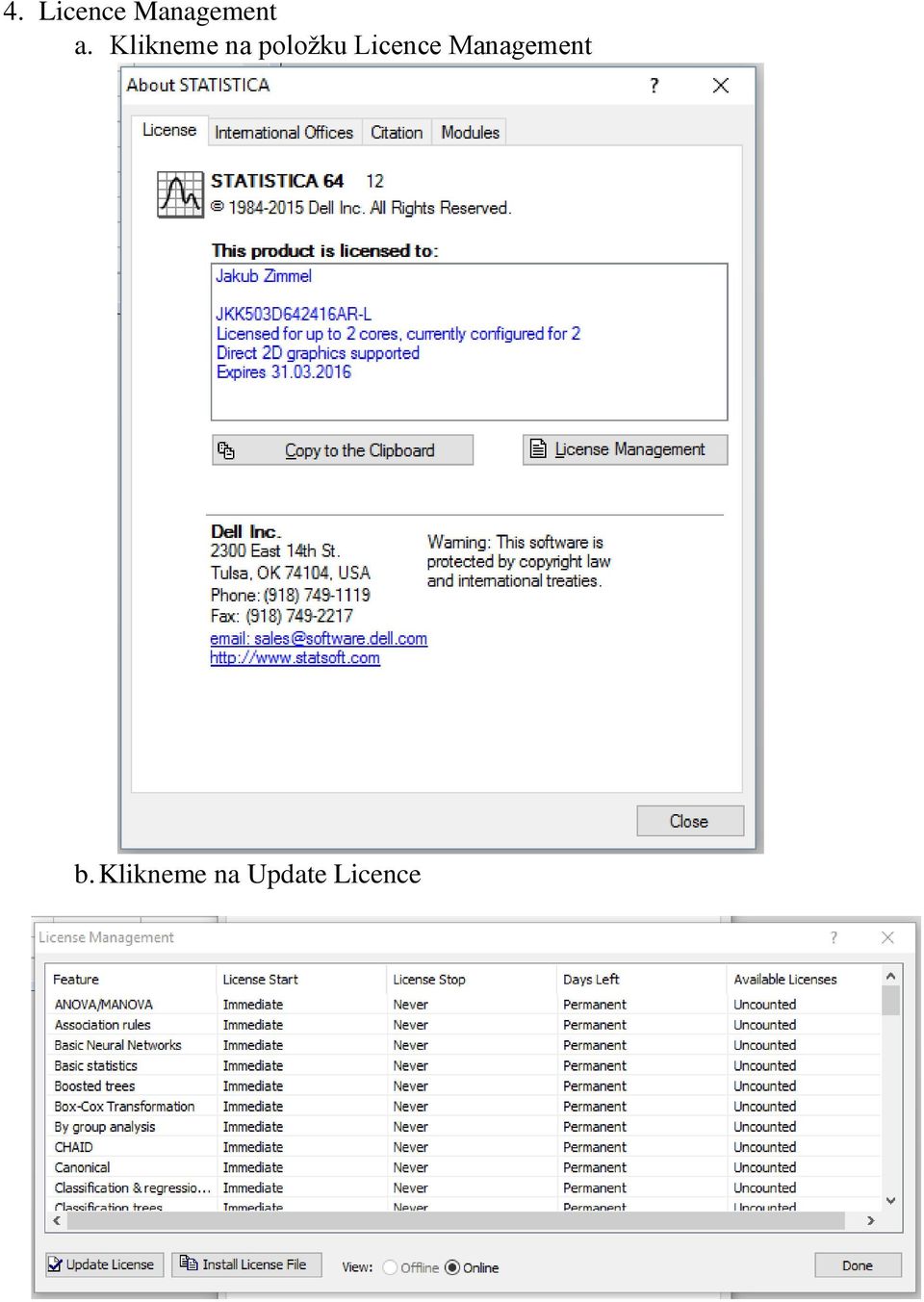Sort by the Feature column header
924x1302 pixels.
coord(131,980)
